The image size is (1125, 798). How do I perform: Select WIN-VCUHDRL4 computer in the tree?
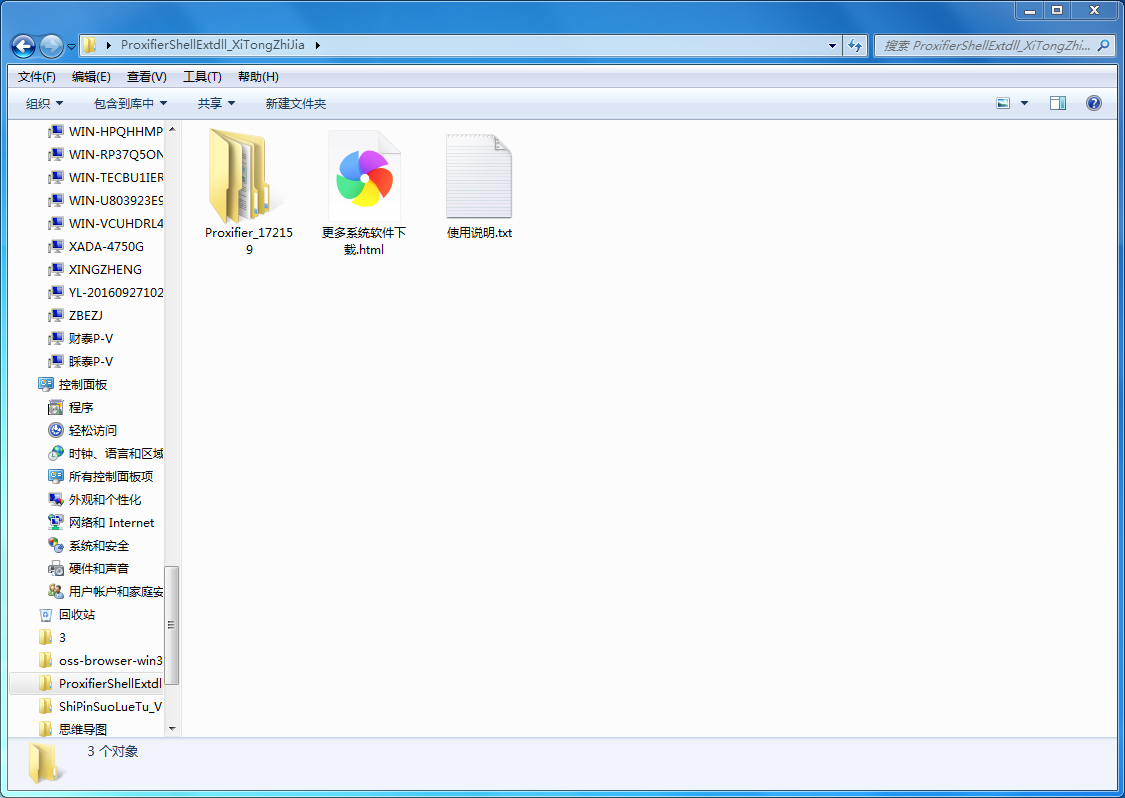click(105, 223)
